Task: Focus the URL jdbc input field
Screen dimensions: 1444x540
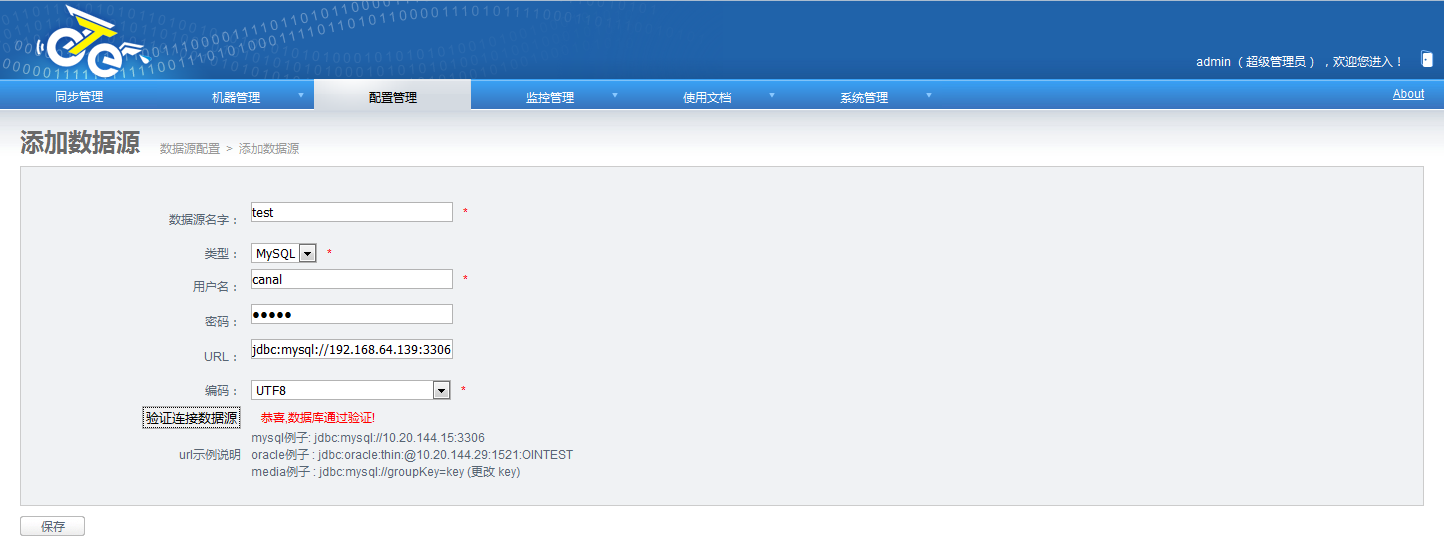Action: 352,349
